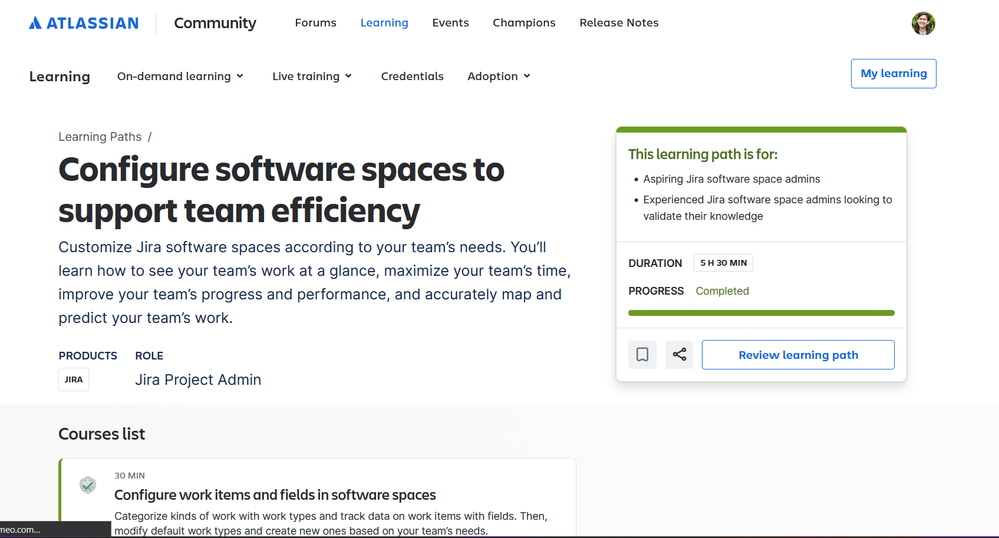
Task: Open the Events page
Action: 450,22
